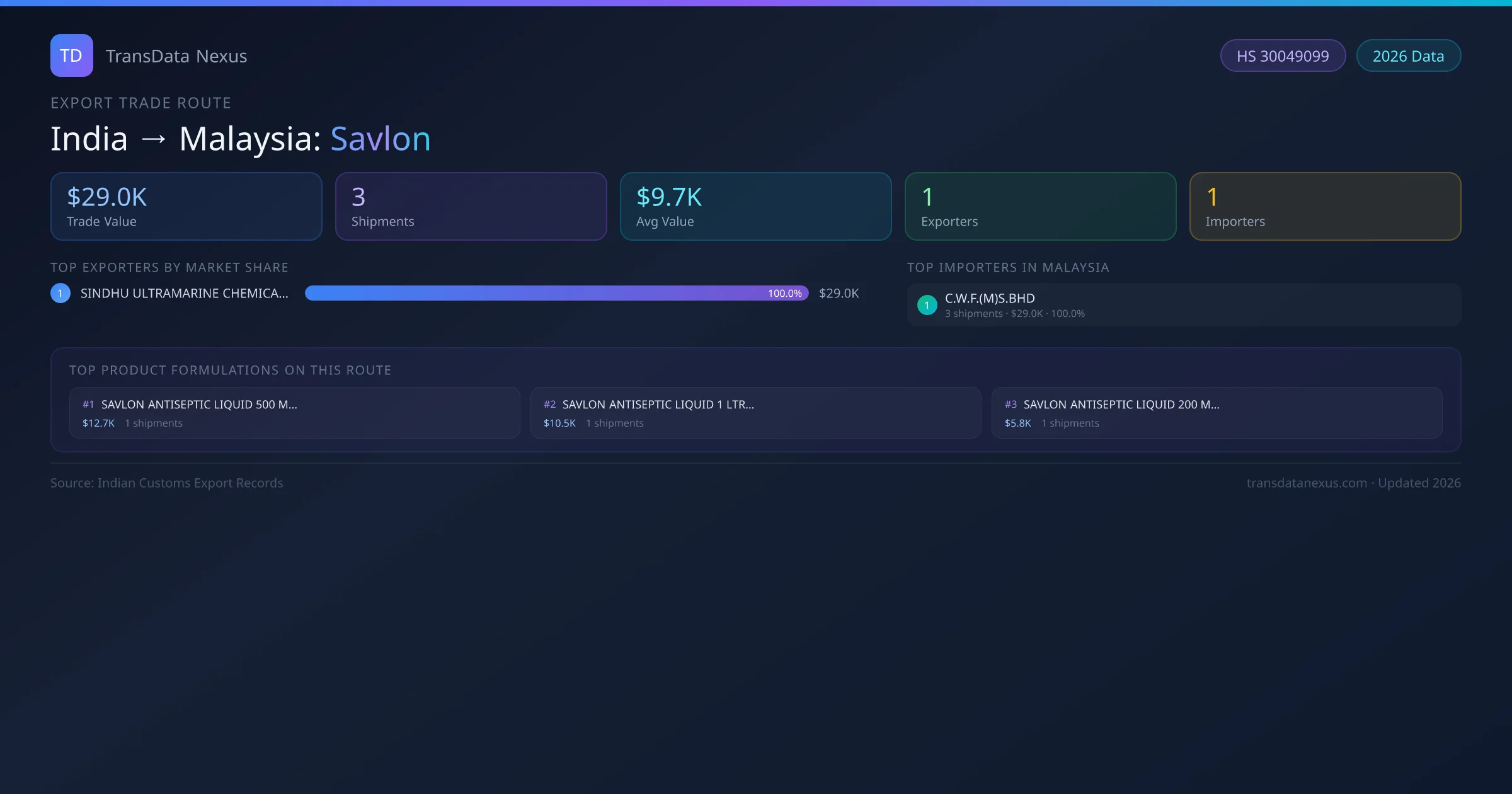This screenshot has height=794, width=1512.
Task: Open the $9.7K Avg Value card
Action: pyautogui.click(x=756, y=207)
